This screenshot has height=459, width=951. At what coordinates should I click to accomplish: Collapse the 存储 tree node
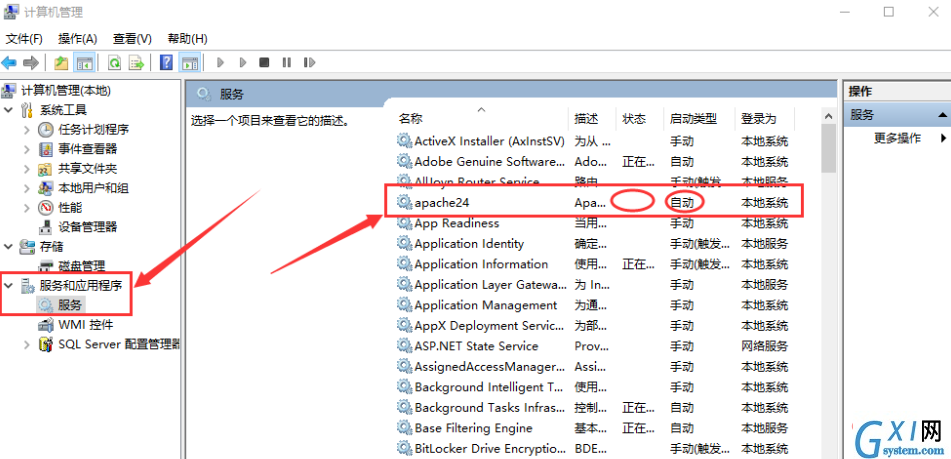[8, 246]
